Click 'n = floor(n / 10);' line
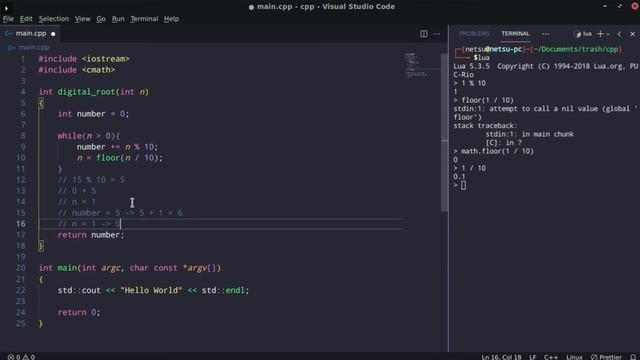 tap(120, 158)
